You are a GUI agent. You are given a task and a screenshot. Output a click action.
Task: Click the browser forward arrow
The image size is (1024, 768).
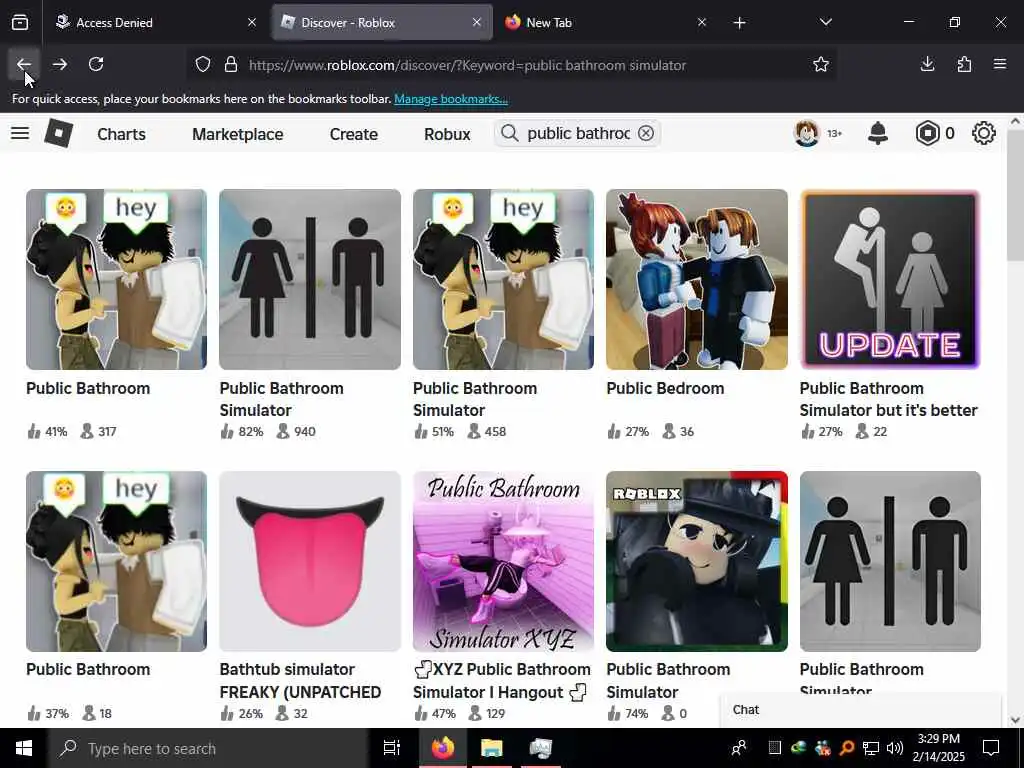[x=60, y=64]
